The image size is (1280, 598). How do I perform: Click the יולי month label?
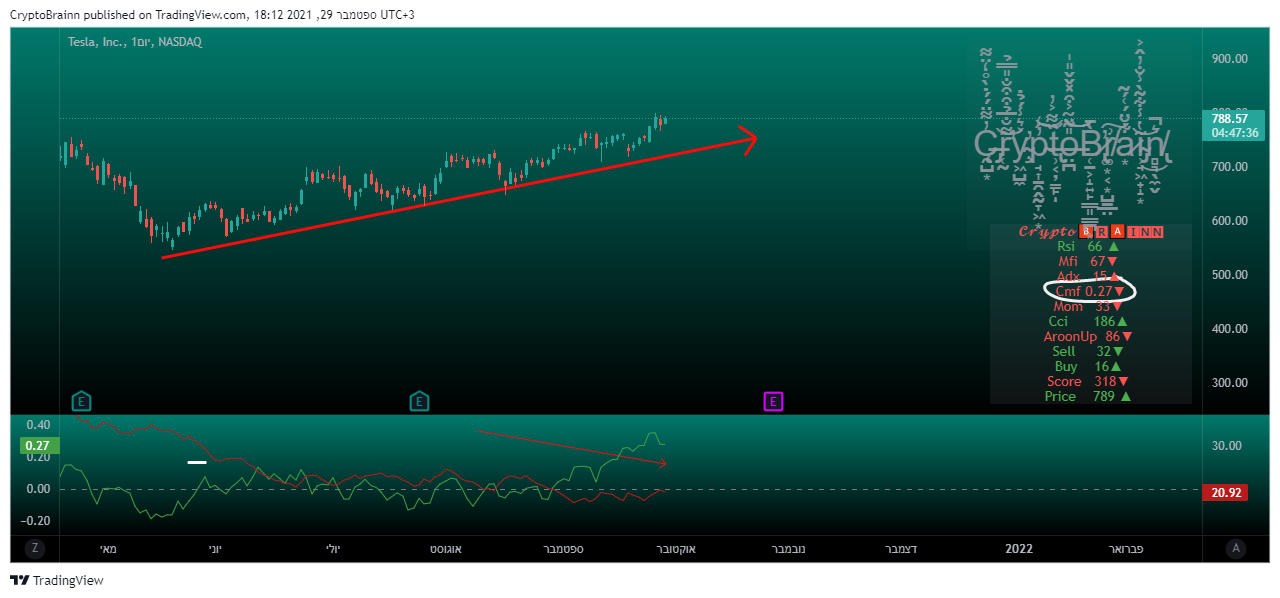point(334,549)
